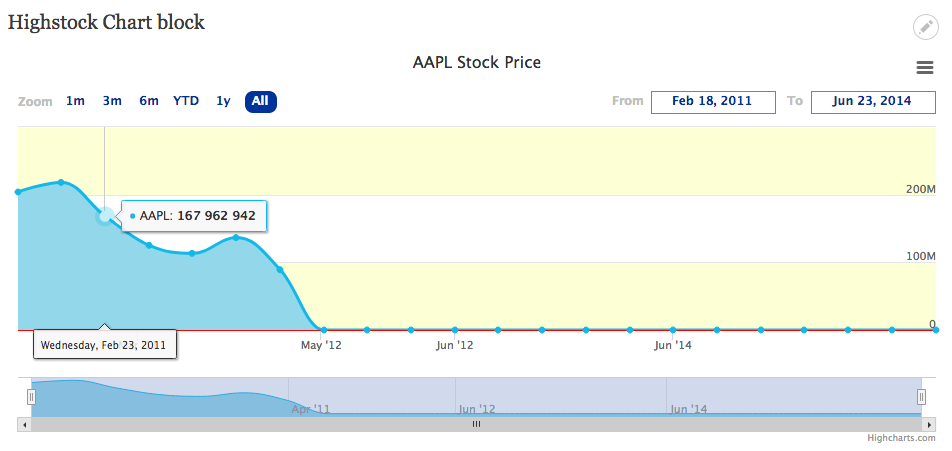The width and height of the screenshot is (952, 451).
Task: Click the left navigator handle
Action: coord(32,397)
